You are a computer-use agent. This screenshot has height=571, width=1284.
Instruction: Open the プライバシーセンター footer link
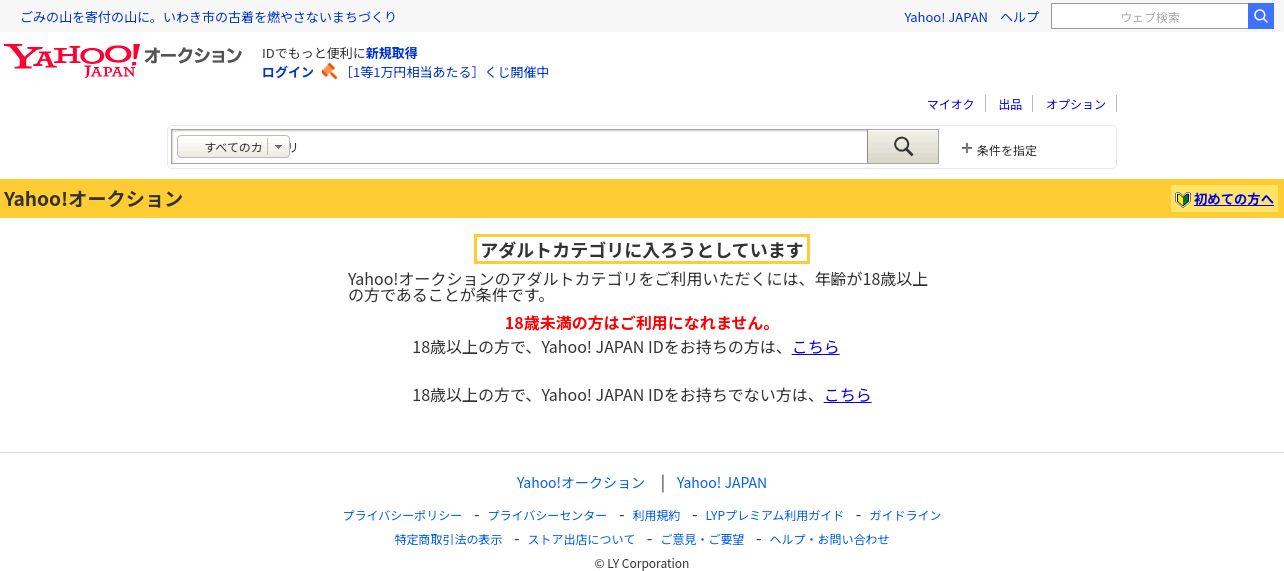click(x=547, y=515)
